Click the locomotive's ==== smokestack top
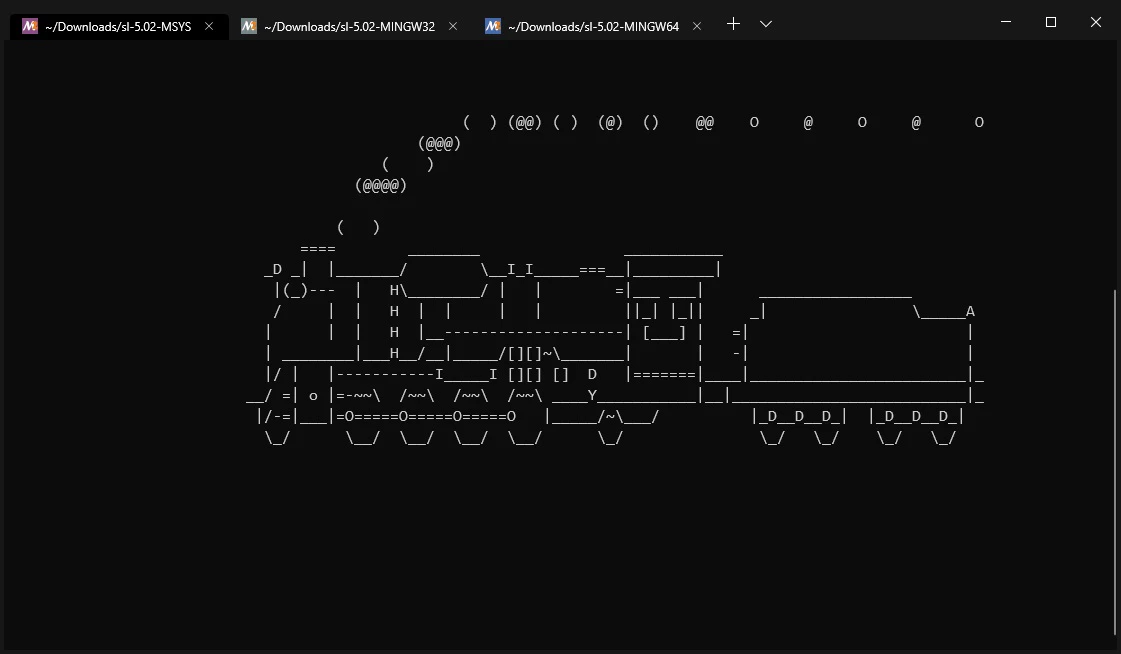 [317, 249]
